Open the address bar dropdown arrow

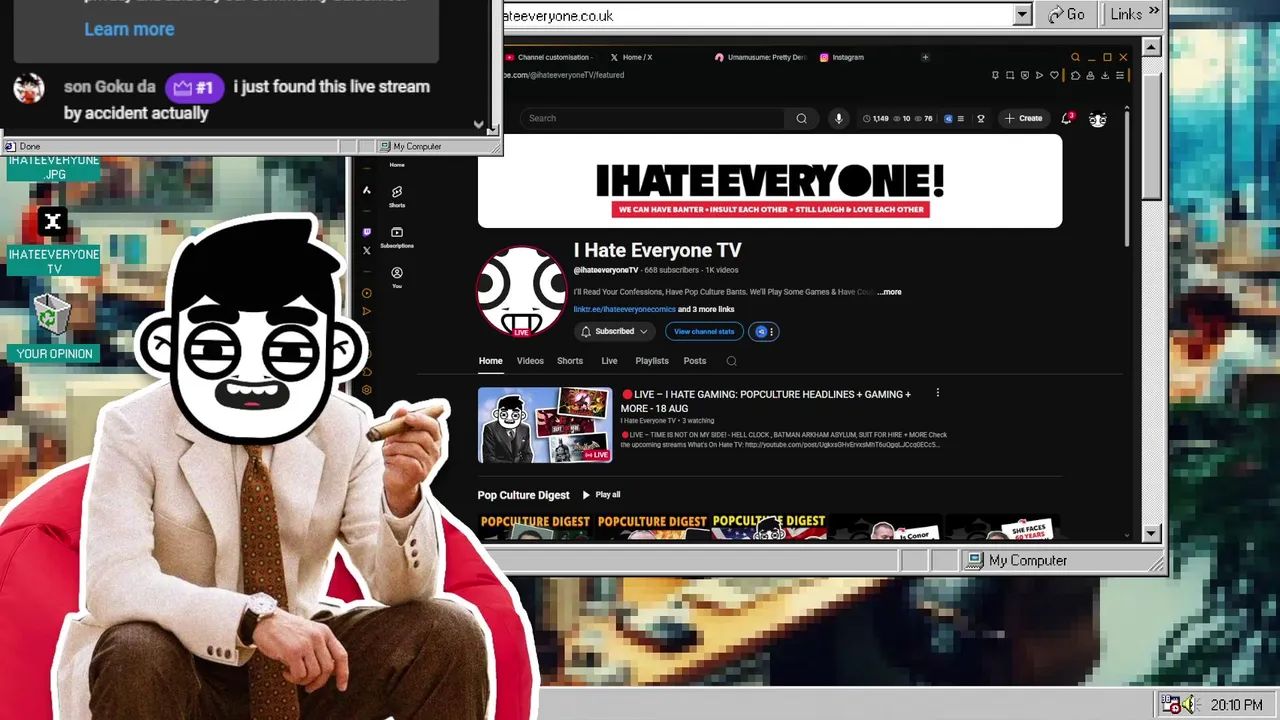1022,14
